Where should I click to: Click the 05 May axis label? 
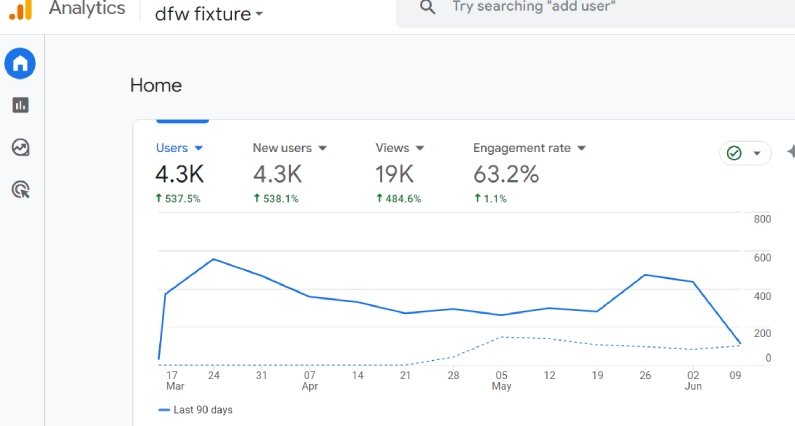pos(501,380)
